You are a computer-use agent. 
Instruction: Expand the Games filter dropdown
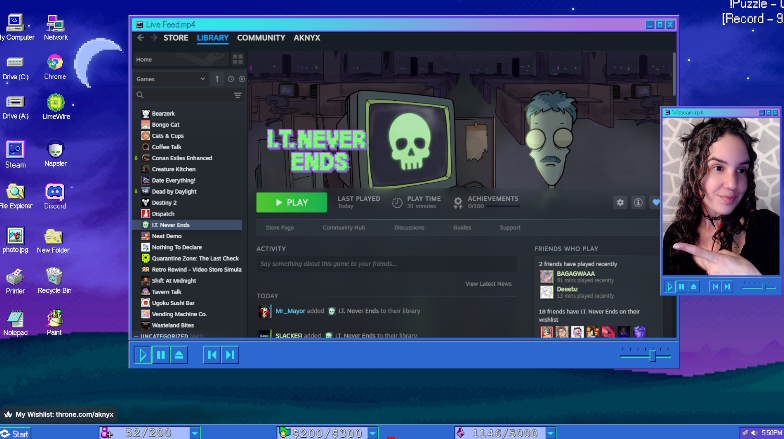pos(170,79)
